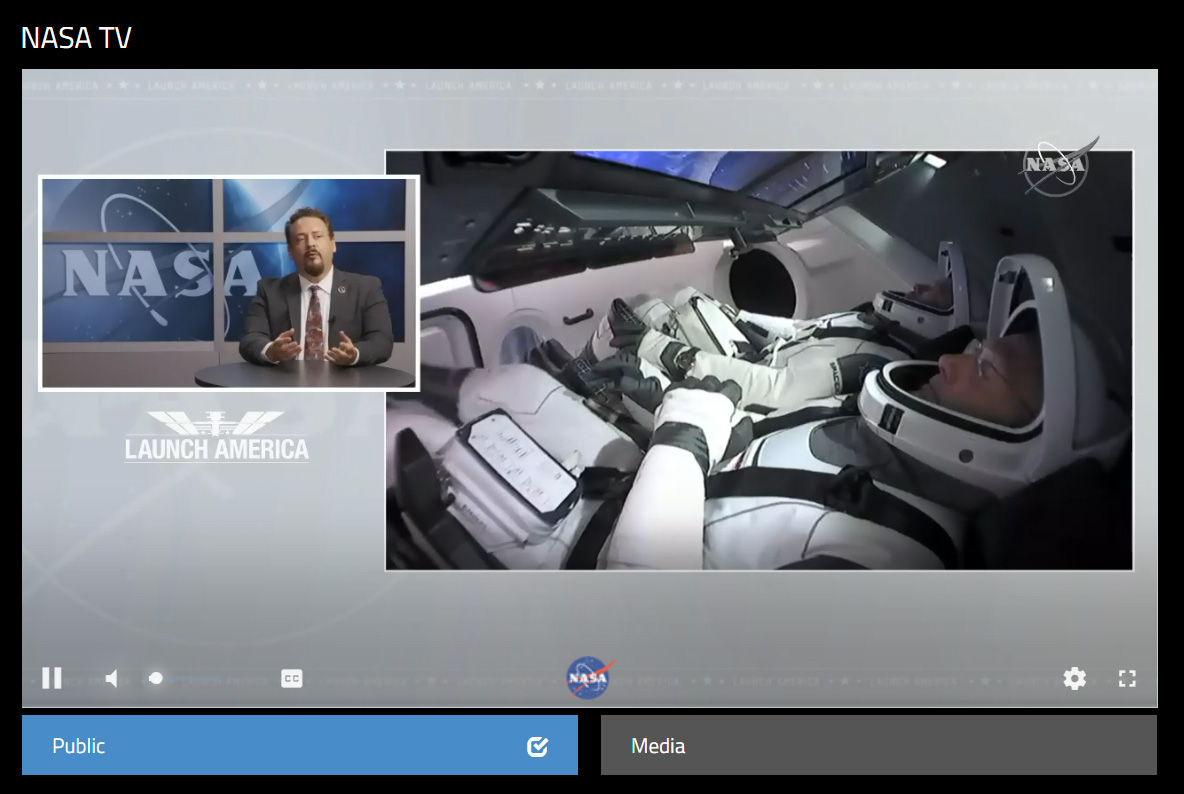Switch to the Media channel tab
1184x794 pixels.
(879, 746)
